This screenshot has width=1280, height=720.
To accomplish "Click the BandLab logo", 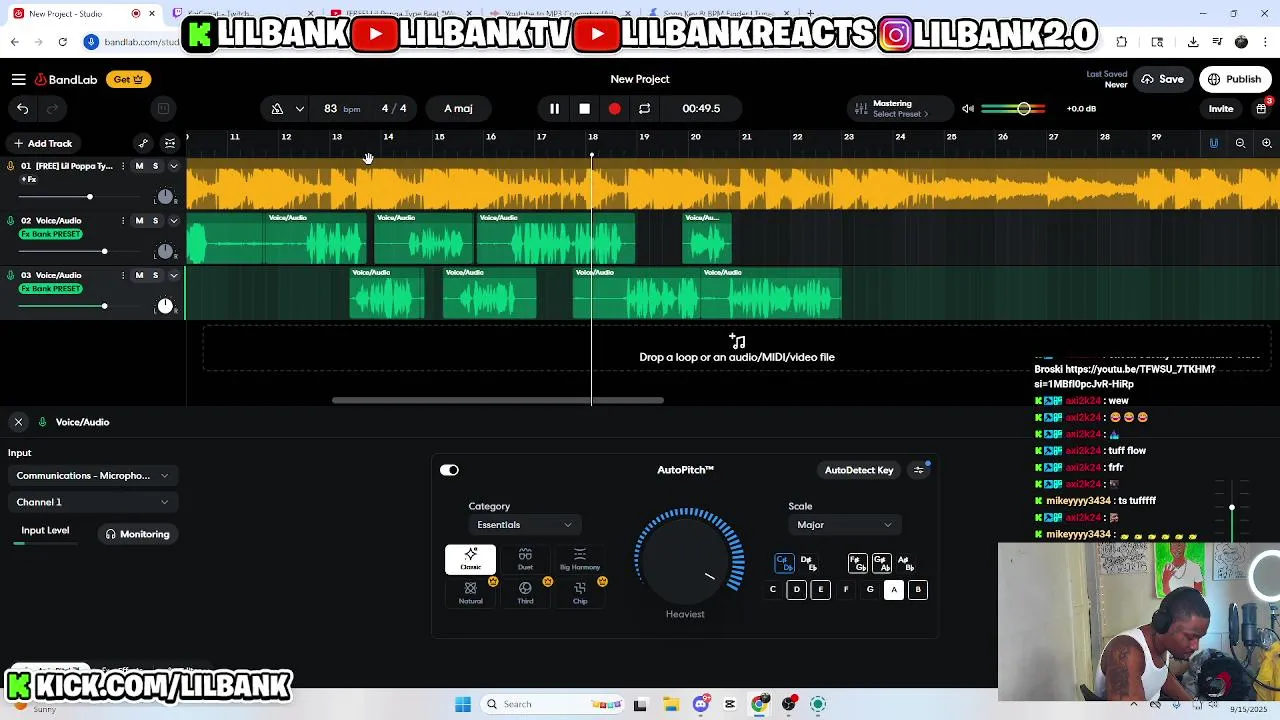I will [x=65, y=79].
